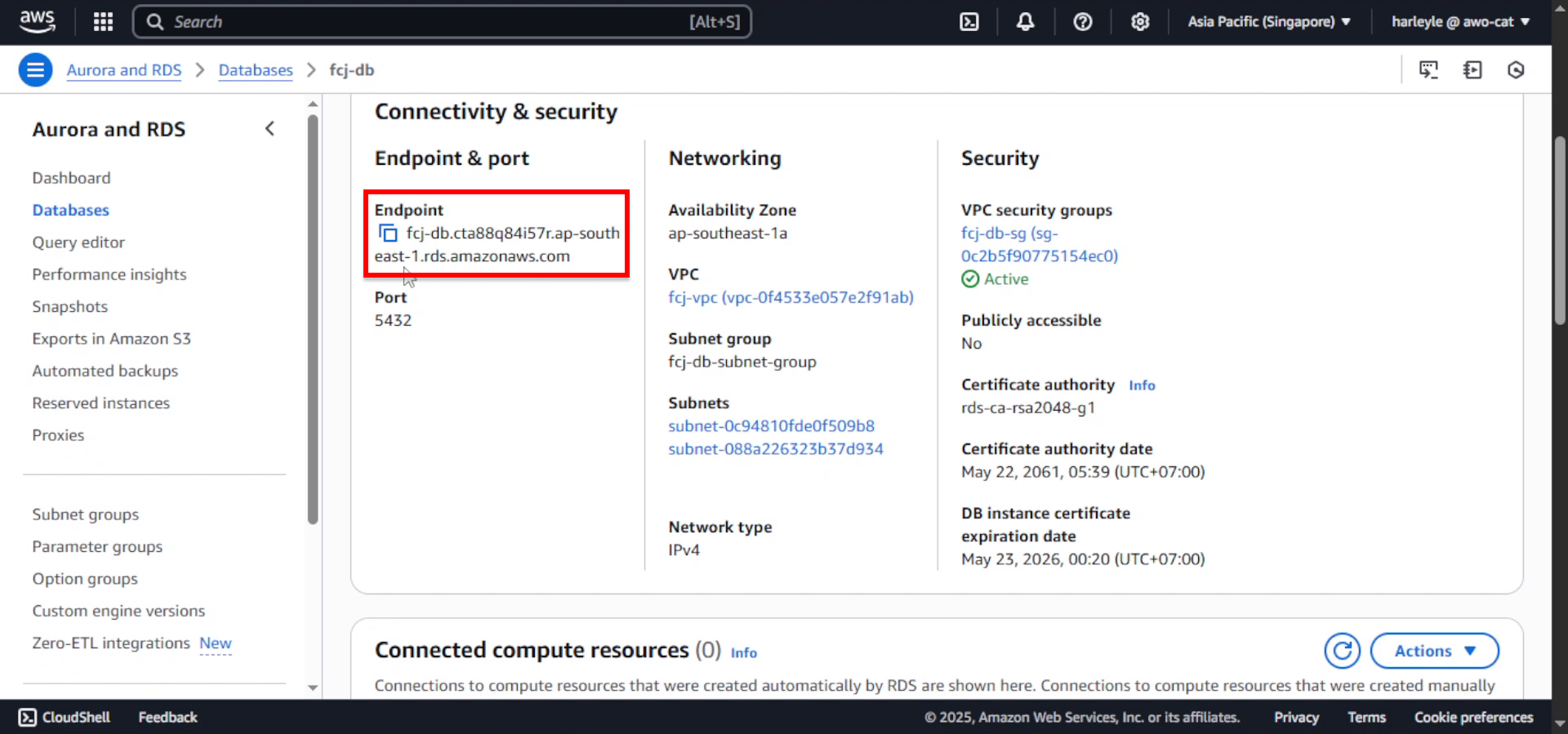Screen dimensions: 1568x734
Task: Open the region selector Asia Pacific (Singapore)
Action: point(1269,22)
